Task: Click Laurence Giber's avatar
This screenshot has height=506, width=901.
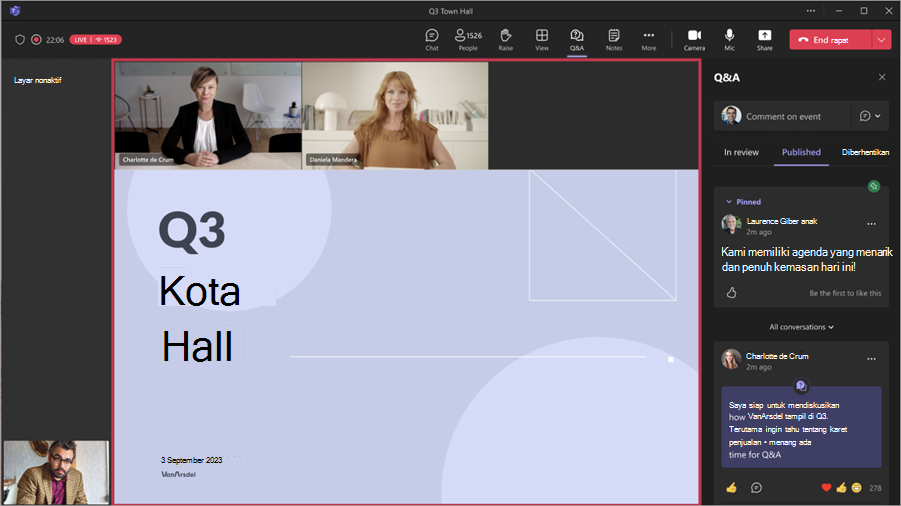Action: (731, 224)
